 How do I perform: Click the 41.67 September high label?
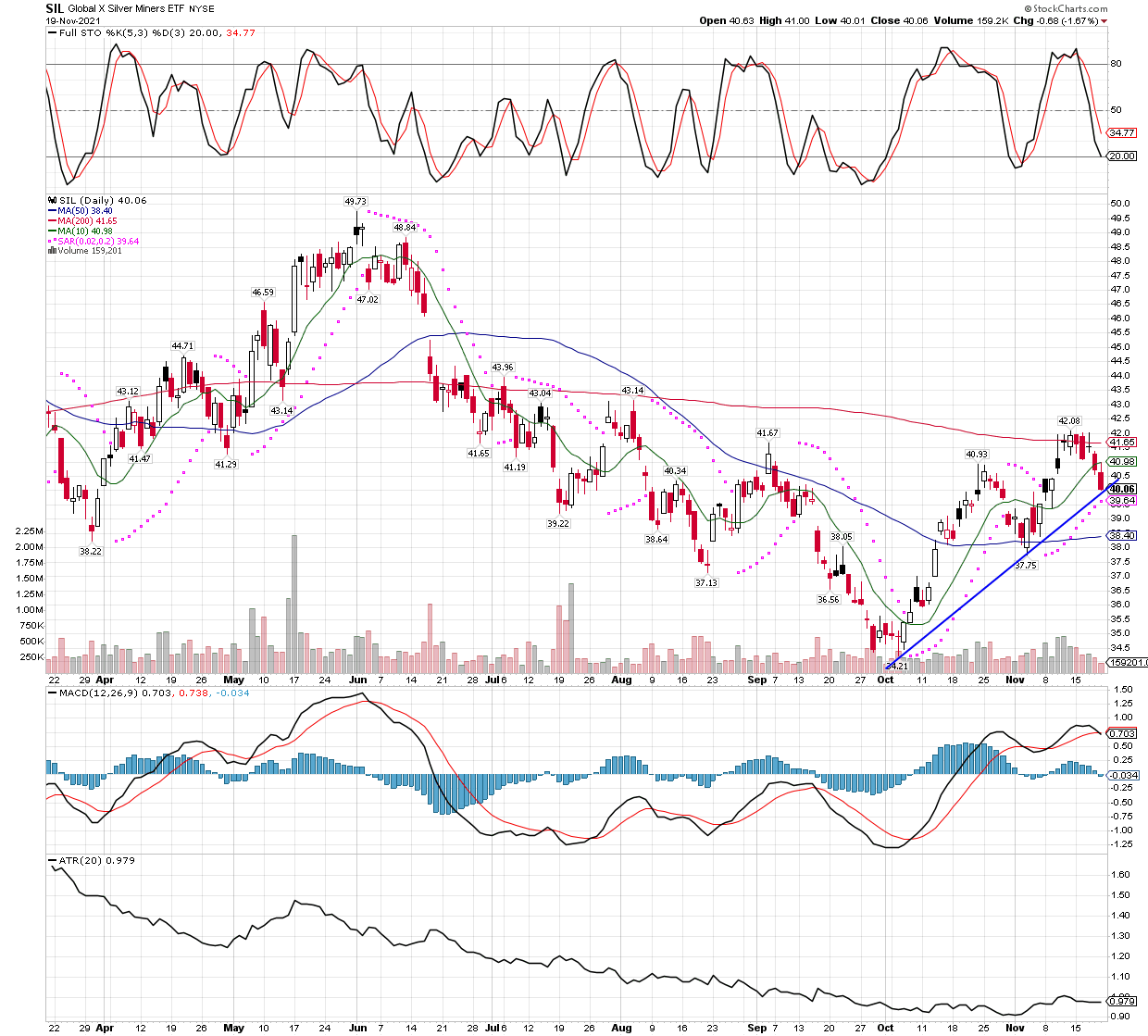[x=767, y=433]
